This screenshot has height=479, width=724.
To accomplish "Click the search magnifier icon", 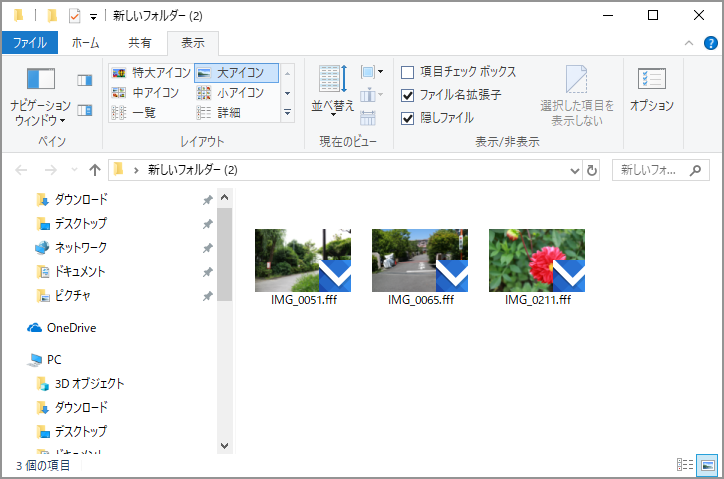I will point(695,170).
